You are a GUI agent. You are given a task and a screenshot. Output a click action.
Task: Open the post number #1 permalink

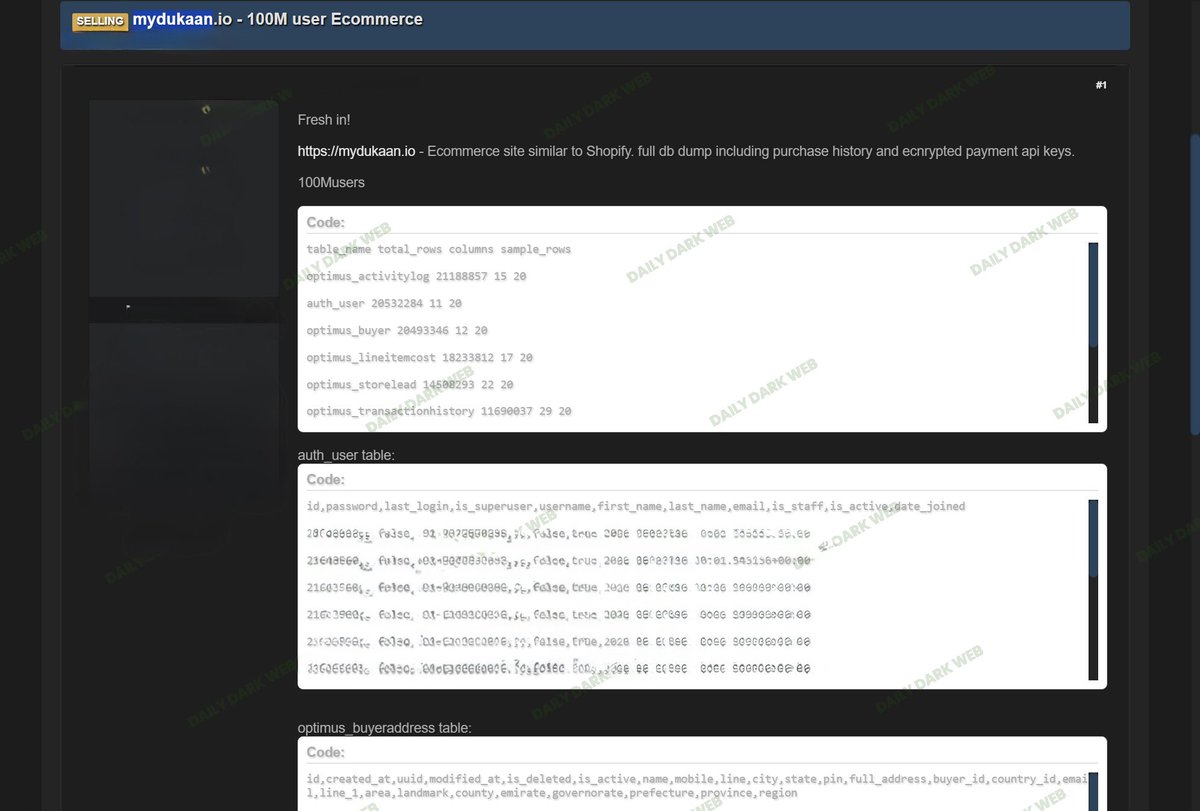pos(1101,86)
